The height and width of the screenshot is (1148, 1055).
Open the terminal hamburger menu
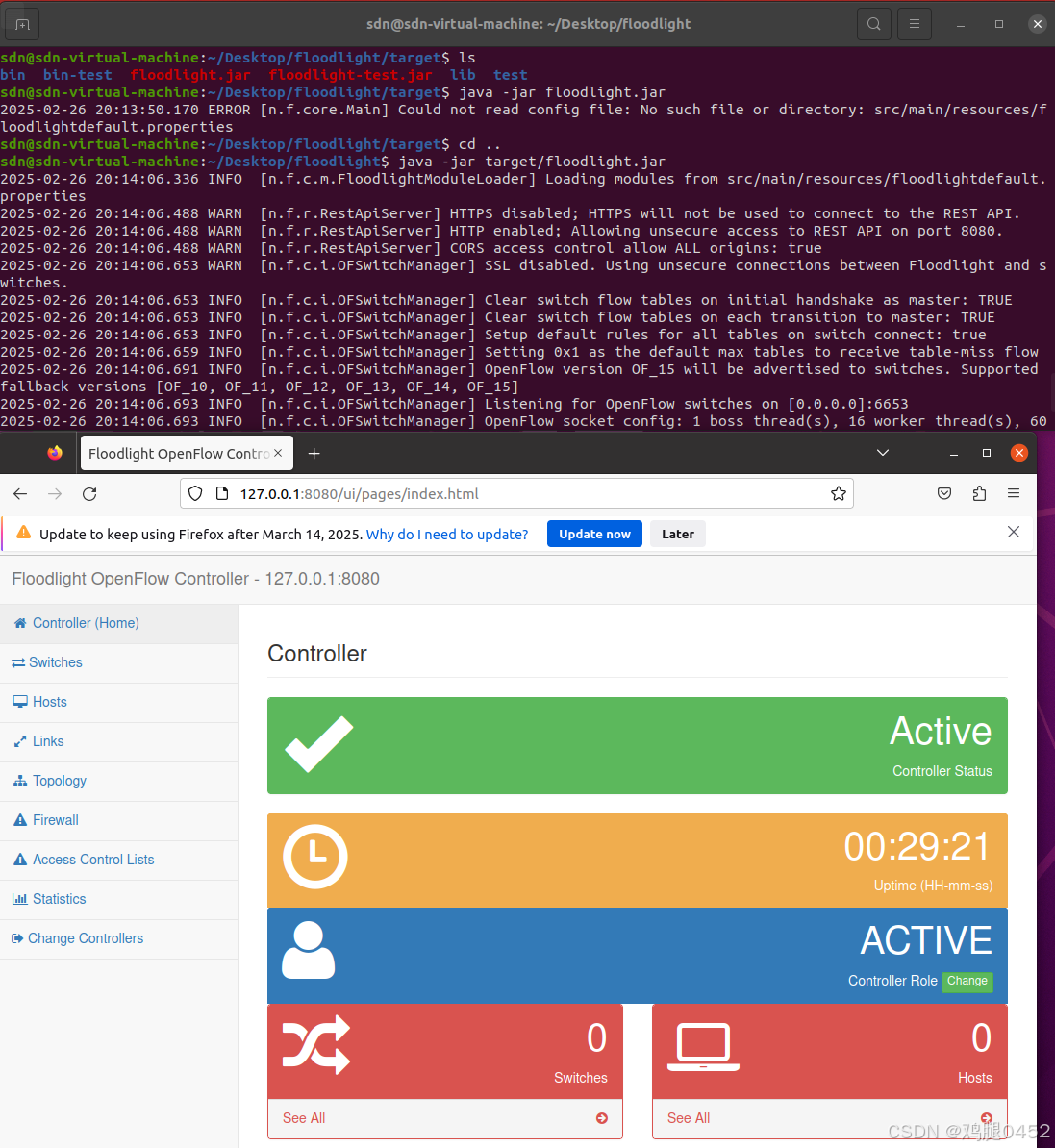(x=915, y=24)
